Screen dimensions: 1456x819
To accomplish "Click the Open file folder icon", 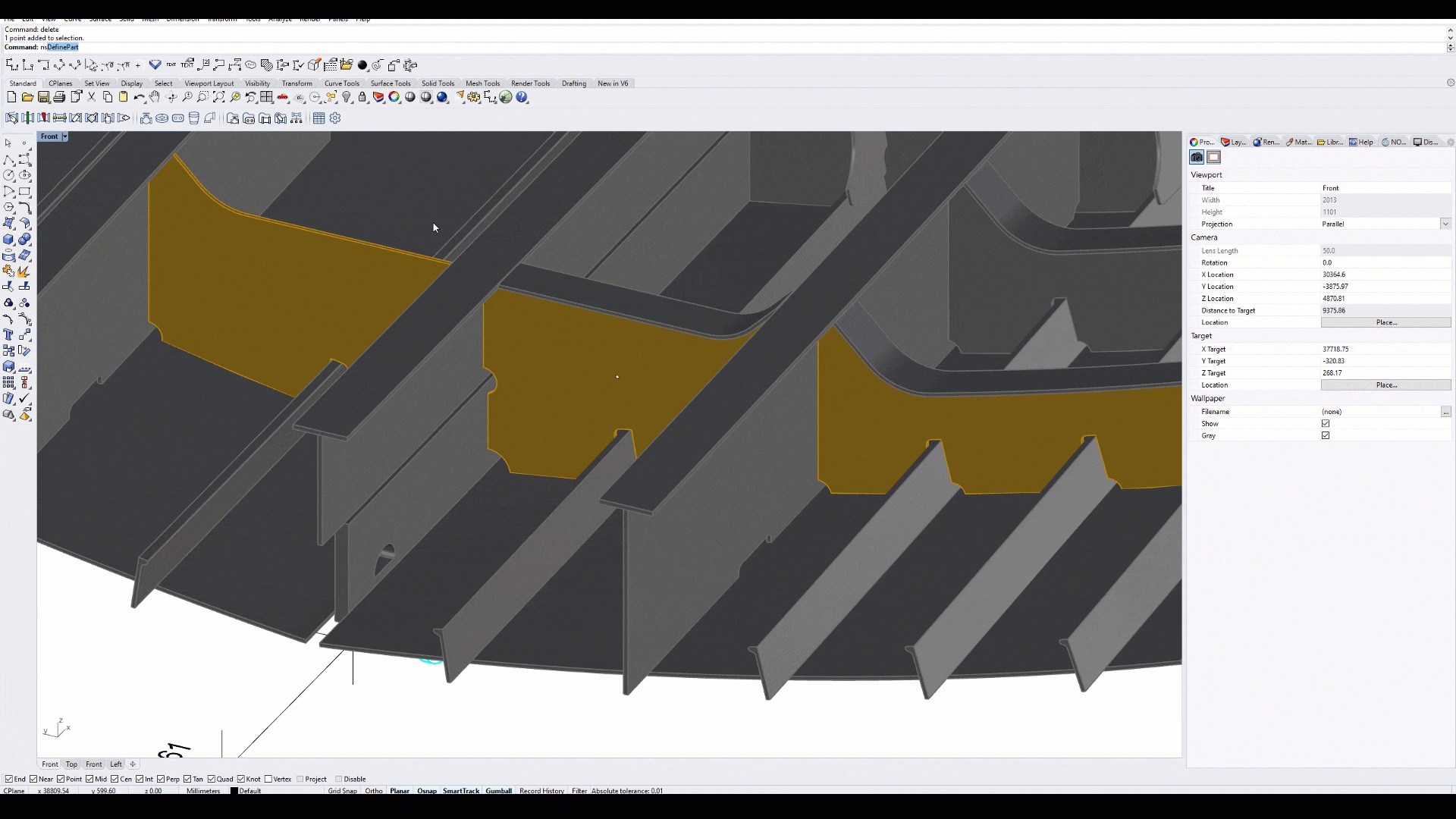I will (27, 97).
